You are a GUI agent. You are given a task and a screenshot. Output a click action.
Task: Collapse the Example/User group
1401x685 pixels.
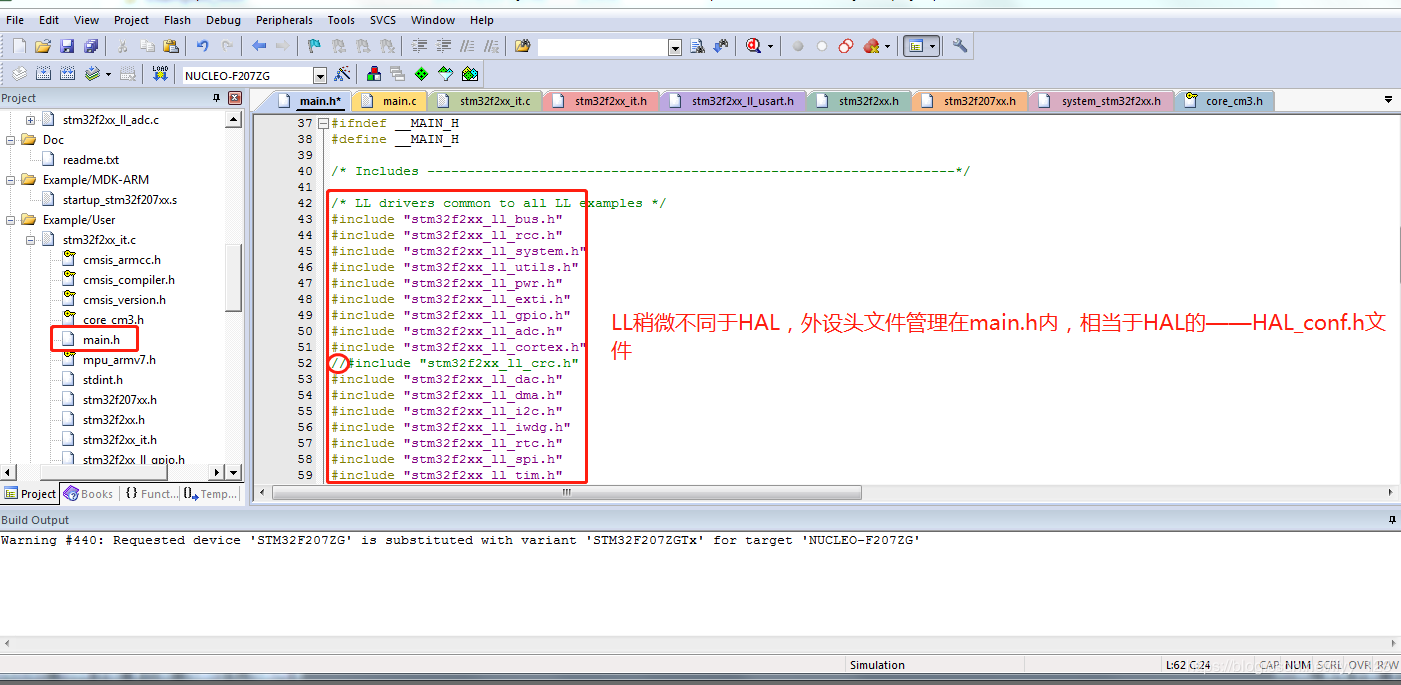pos(10,220)
